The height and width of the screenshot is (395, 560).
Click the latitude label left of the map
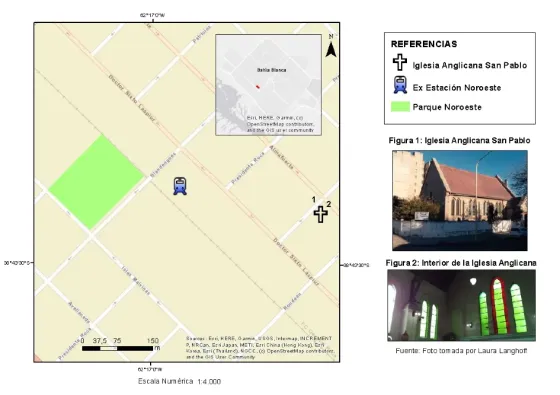click(x=17, y=263)
